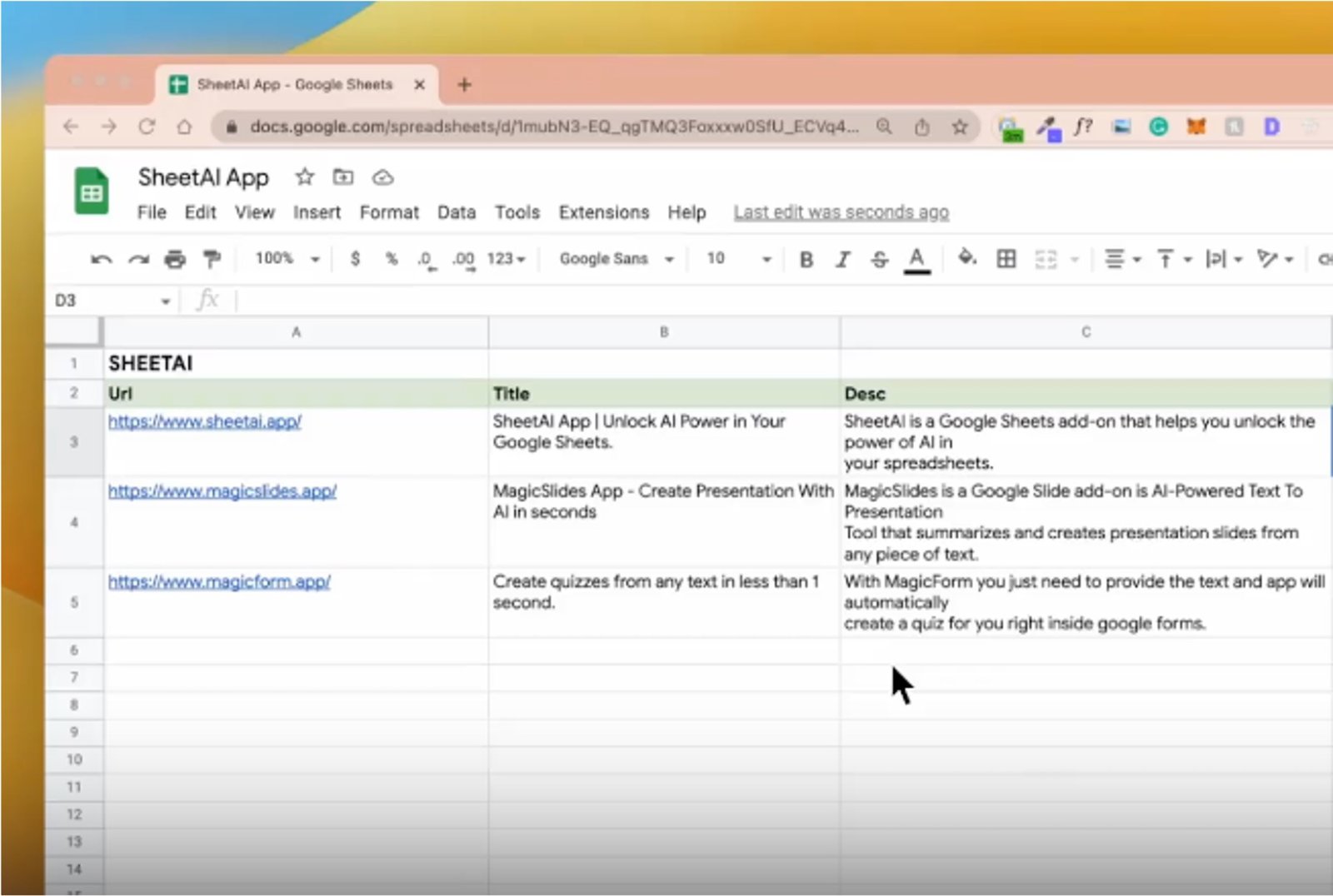Image resolution: width=1333 pixels, height=896 pixels.
Task: Open cell borders tool
Action: point(1006,259)
